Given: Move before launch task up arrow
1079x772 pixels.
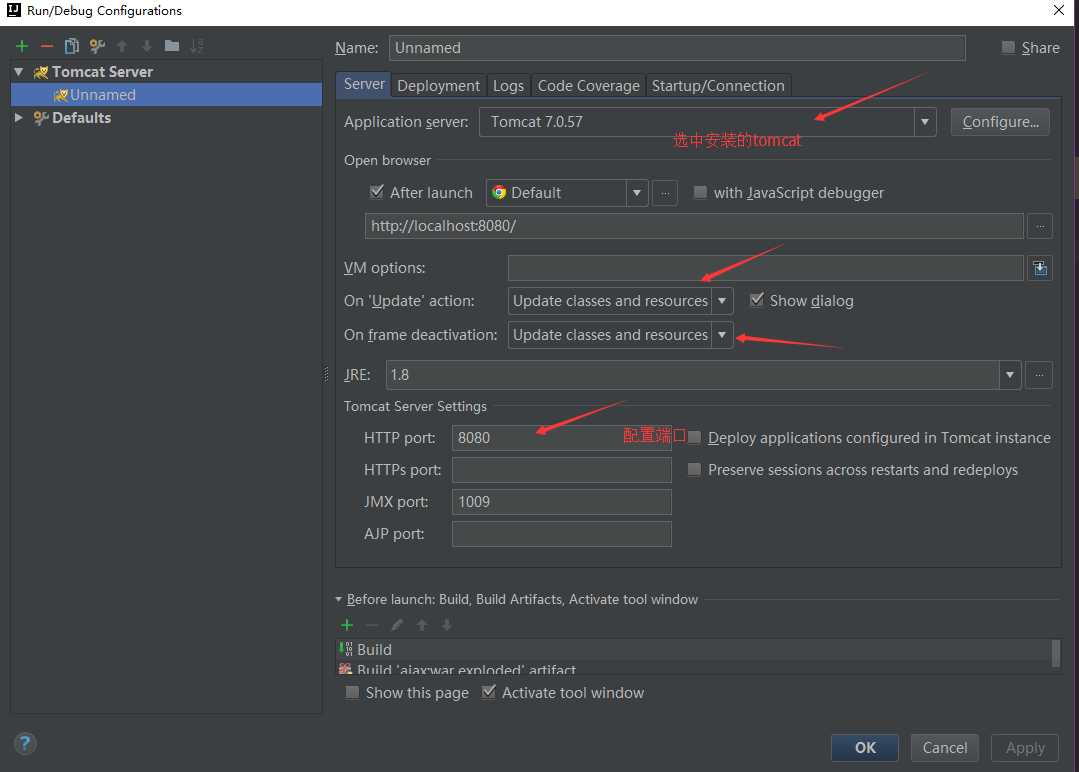Looking at the screenshot, I should pyautogui.click(x=422, y=625).
